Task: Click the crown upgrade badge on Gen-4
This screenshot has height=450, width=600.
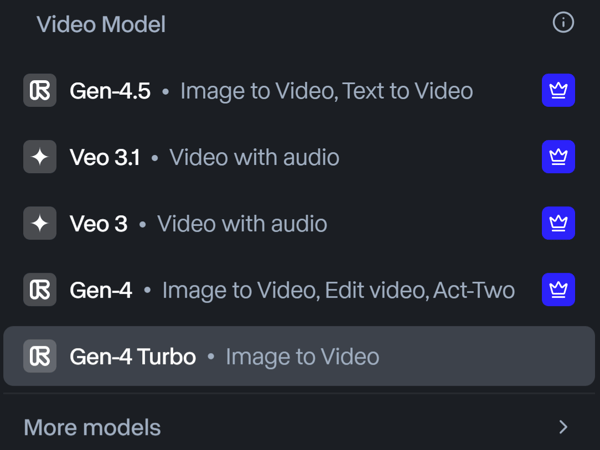Action: point(558,290)
